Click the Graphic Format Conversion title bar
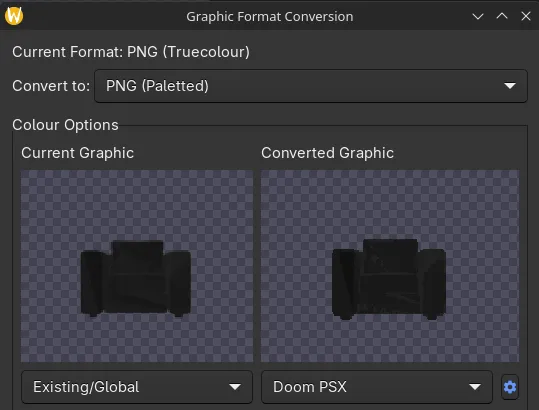 tap(270, 16)
